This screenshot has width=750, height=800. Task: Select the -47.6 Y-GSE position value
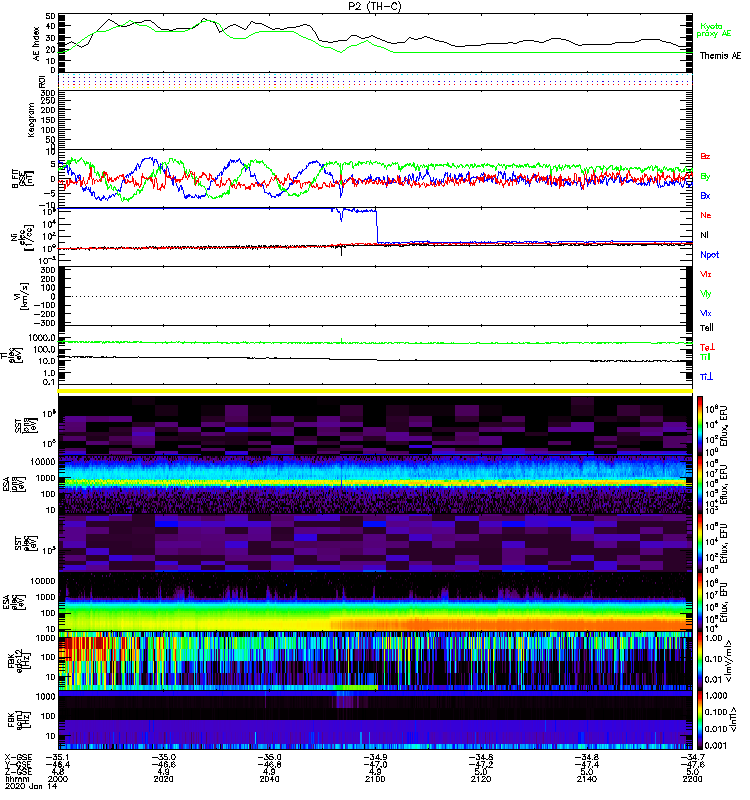point(692,764)
